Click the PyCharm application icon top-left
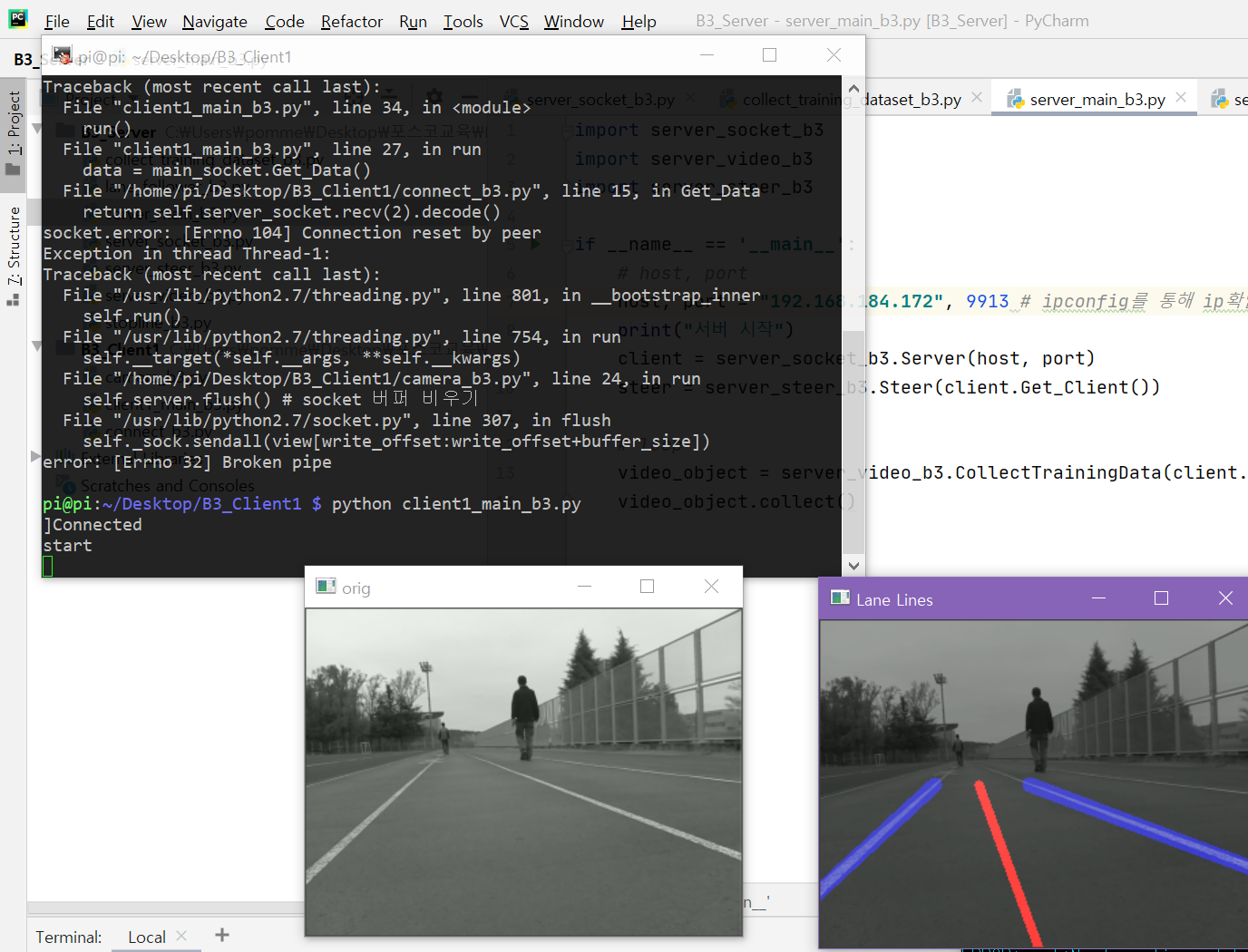 [x=18, y=18]
